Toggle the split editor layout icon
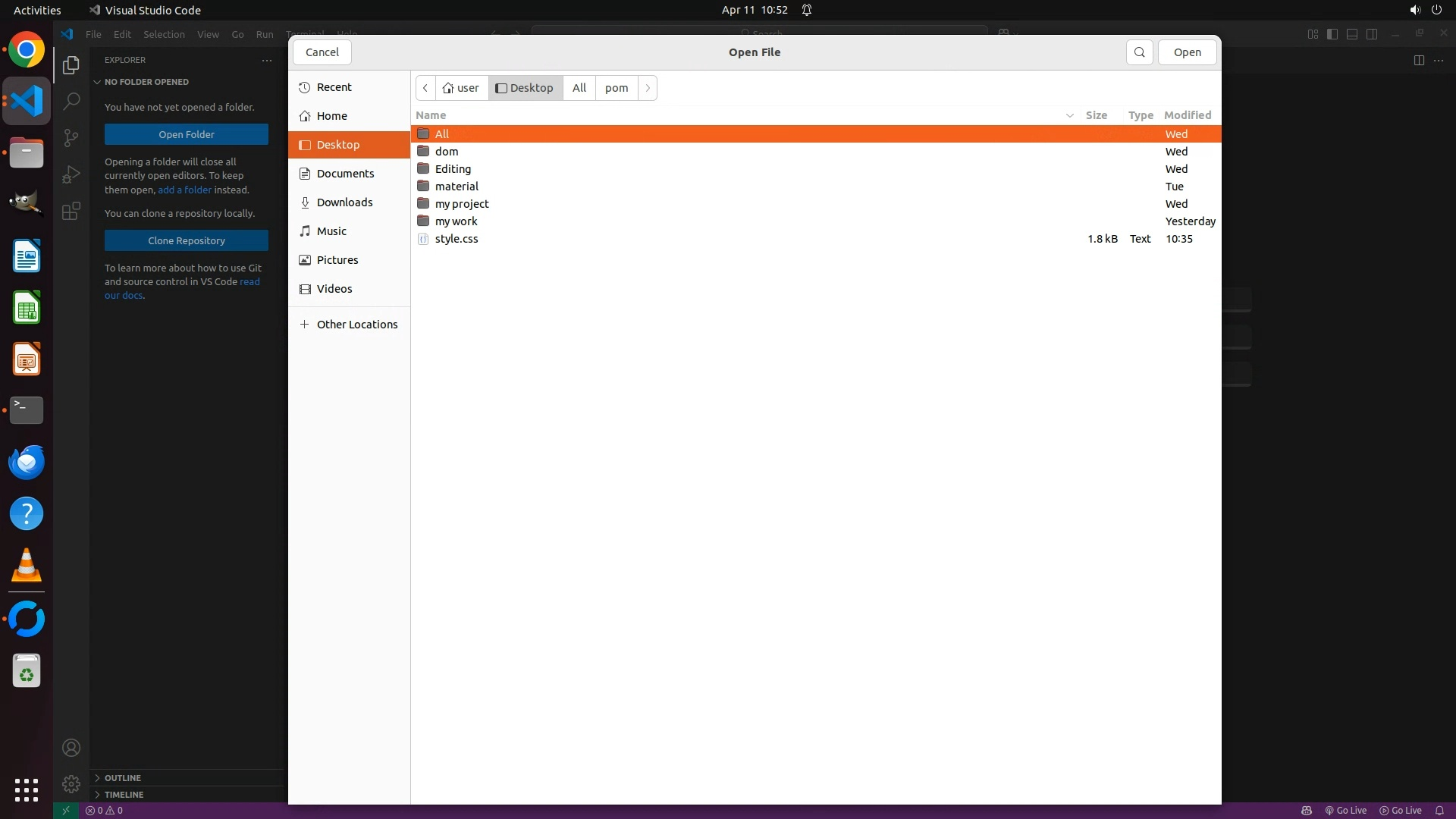 coord(1419,60)
